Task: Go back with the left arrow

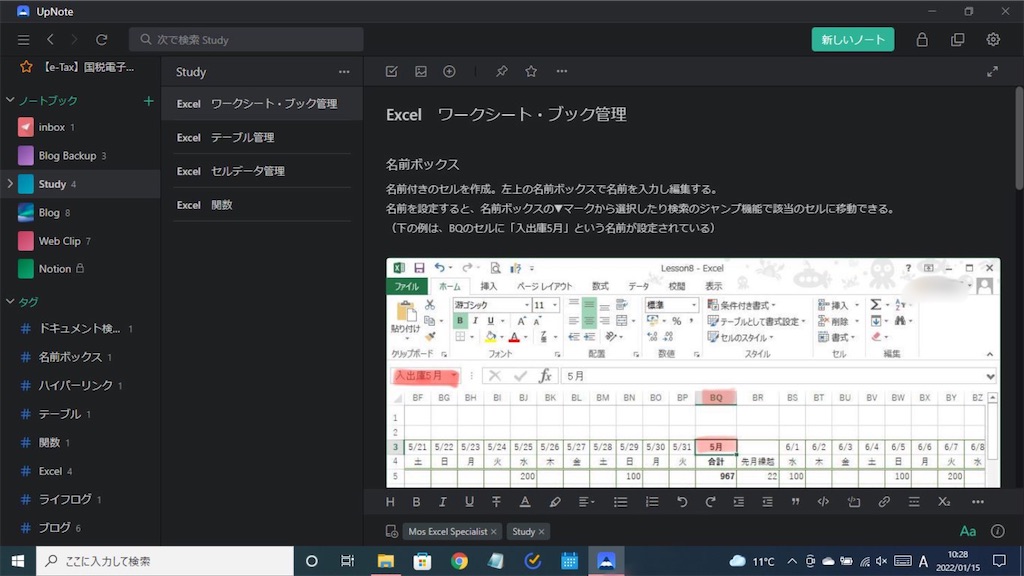Action: pyautogui.click(x=50, y=40)
